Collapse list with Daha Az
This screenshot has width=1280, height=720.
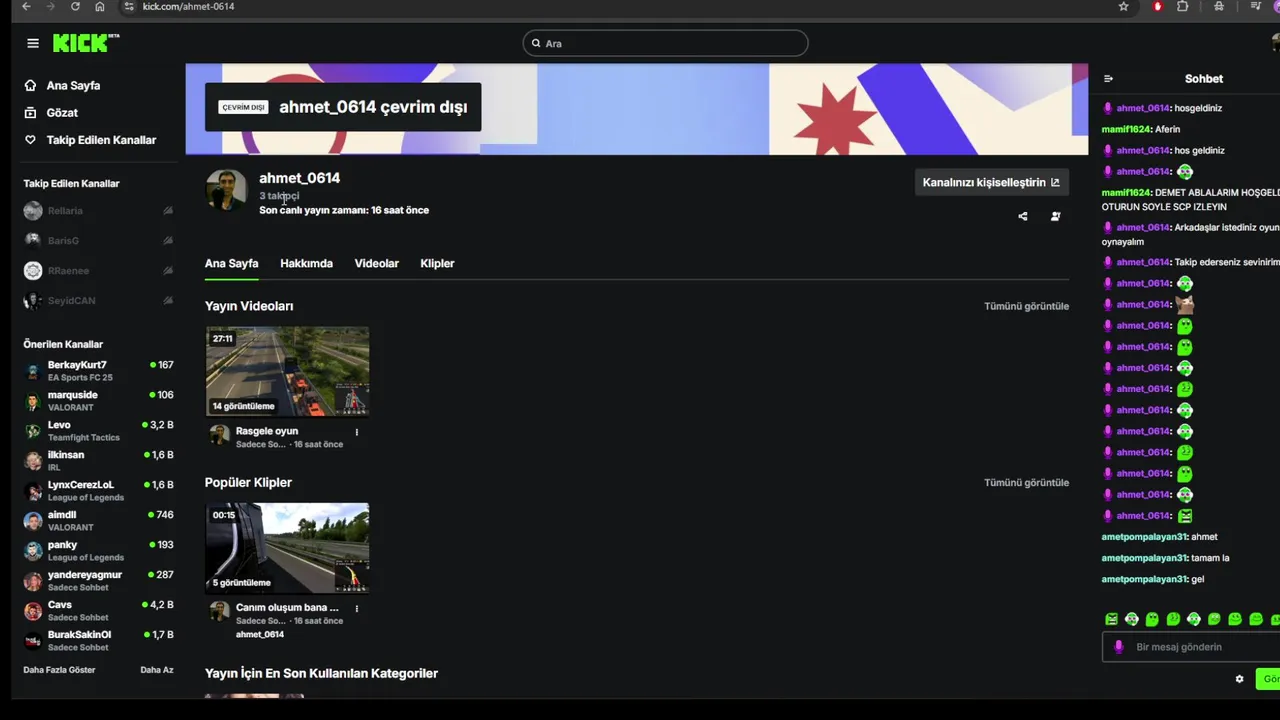pos(156,670)
